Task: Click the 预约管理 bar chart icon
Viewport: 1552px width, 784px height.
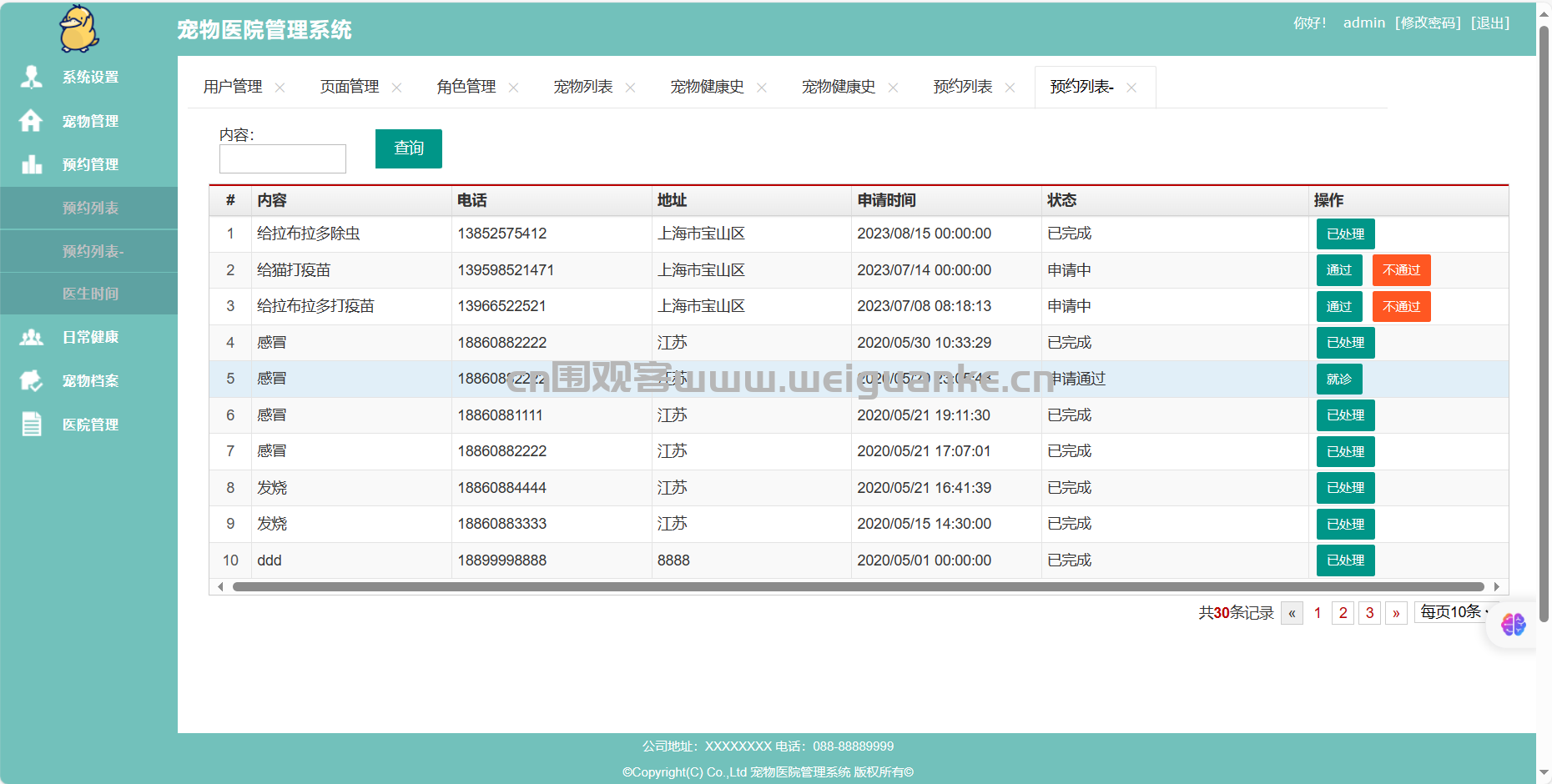Action: click(x=32, y=164)
